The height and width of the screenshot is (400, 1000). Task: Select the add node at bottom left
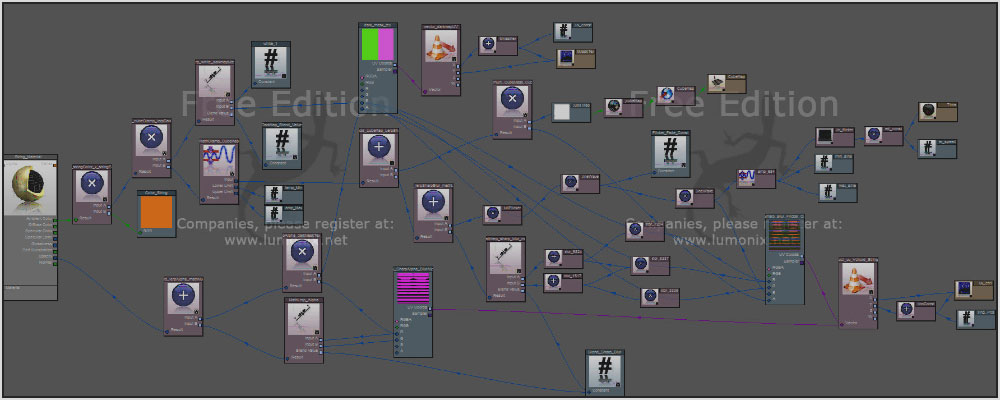coord(181,295)
